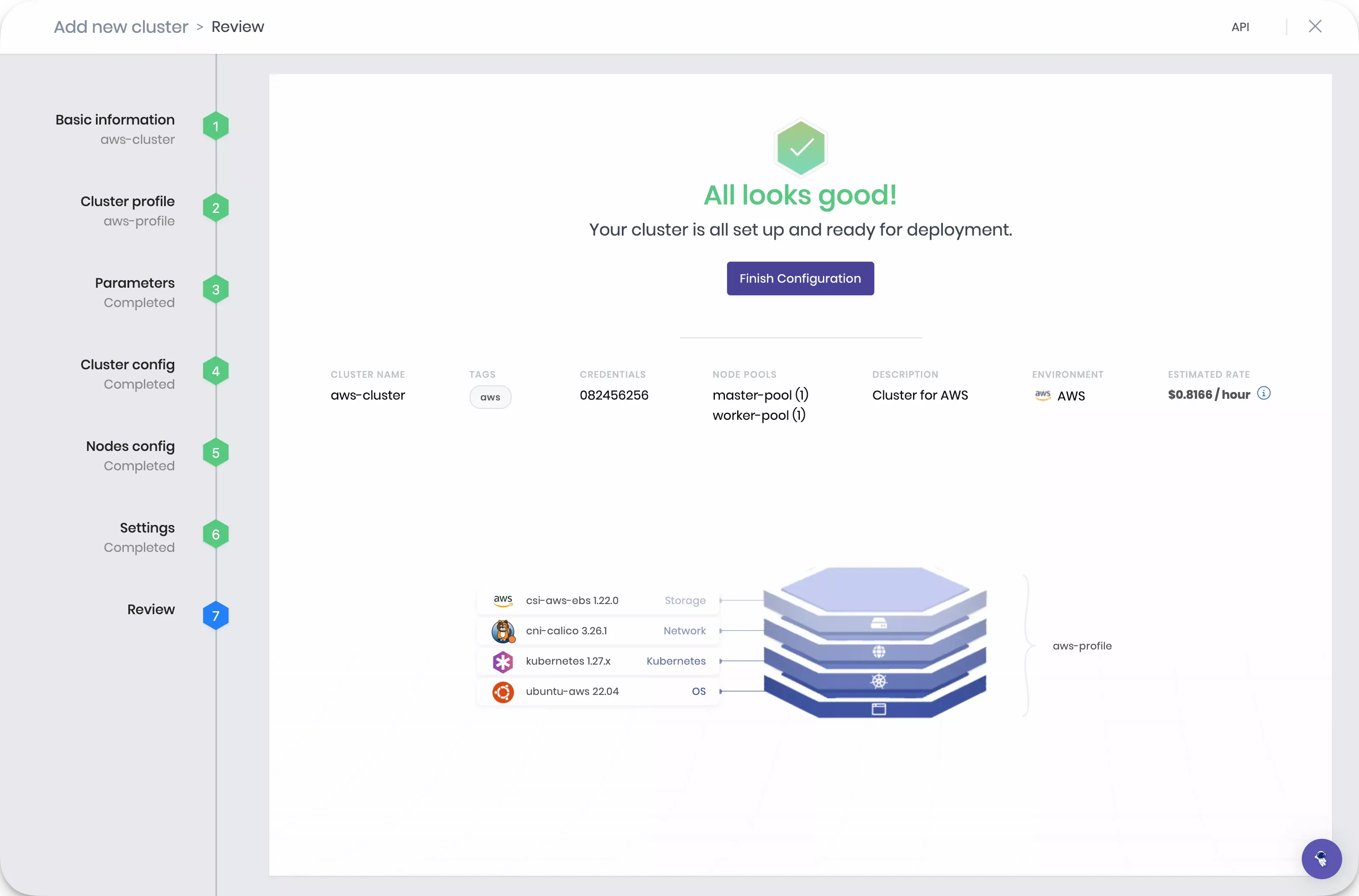This screenshot has width=1359, height=896.
Task: Expand the Cluster config completed step
Action: (x=127, y=372)
